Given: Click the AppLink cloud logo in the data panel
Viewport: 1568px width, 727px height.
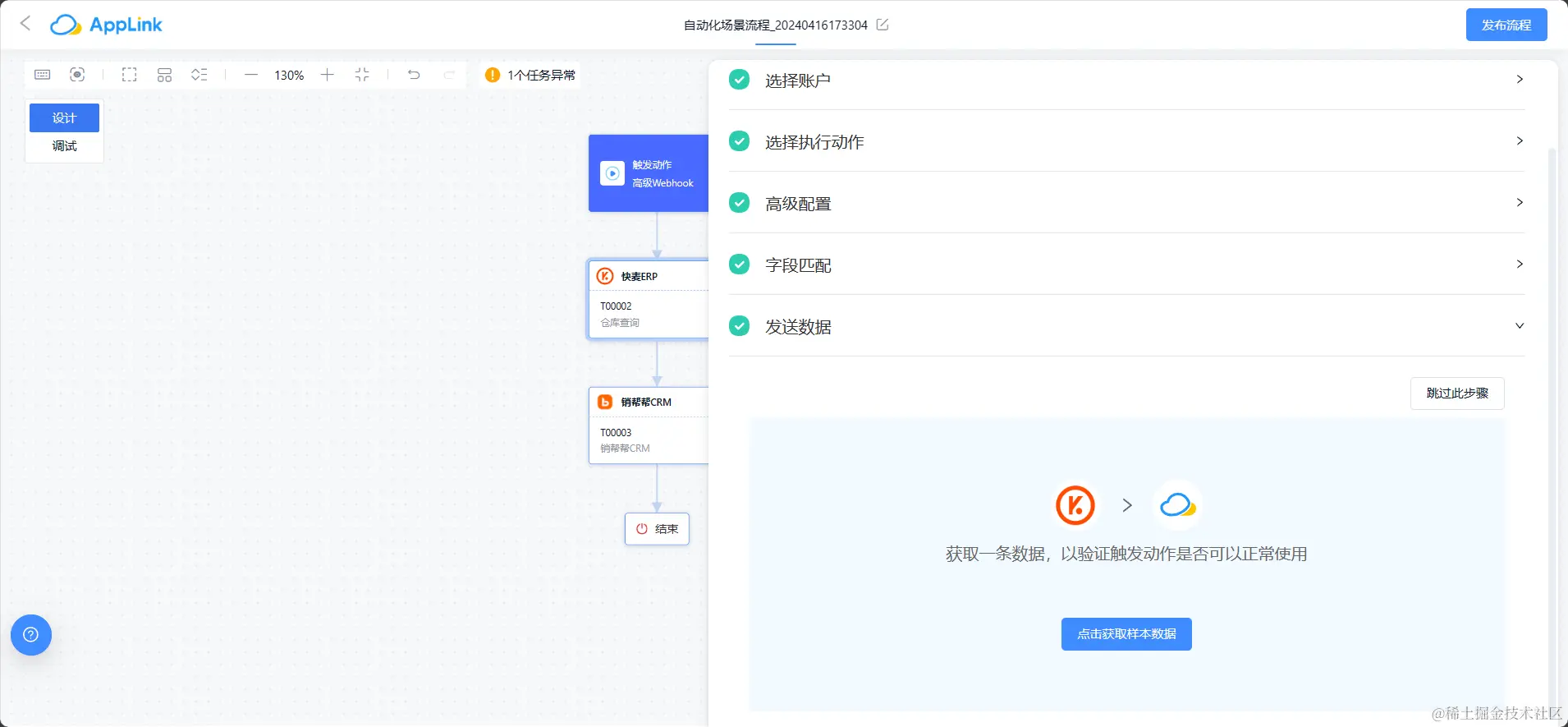Looking at the screenshot, I should pyautogui.click(x=1177, y=505).
